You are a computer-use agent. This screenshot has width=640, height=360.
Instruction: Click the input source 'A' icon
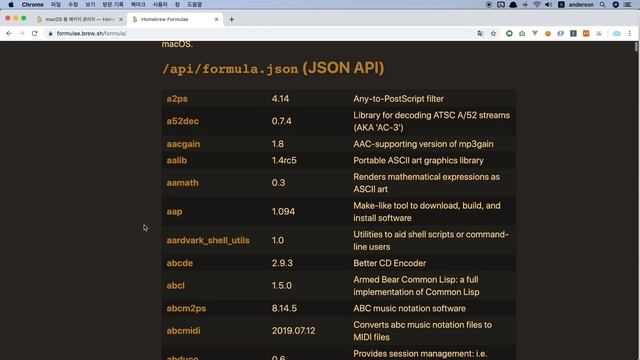[x=561, y=4]
